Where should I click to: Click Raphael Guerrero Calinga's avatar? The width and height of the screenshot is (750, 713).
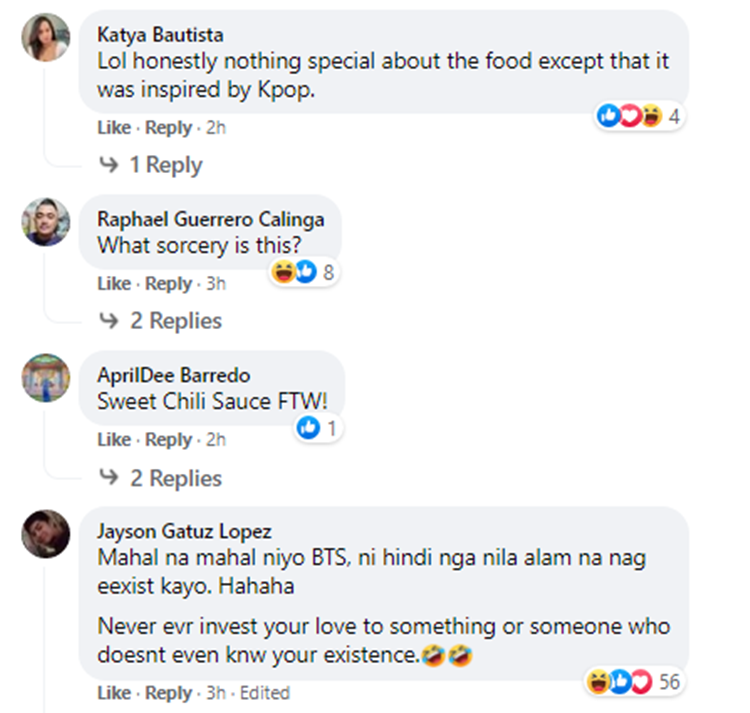coord(45,222)
